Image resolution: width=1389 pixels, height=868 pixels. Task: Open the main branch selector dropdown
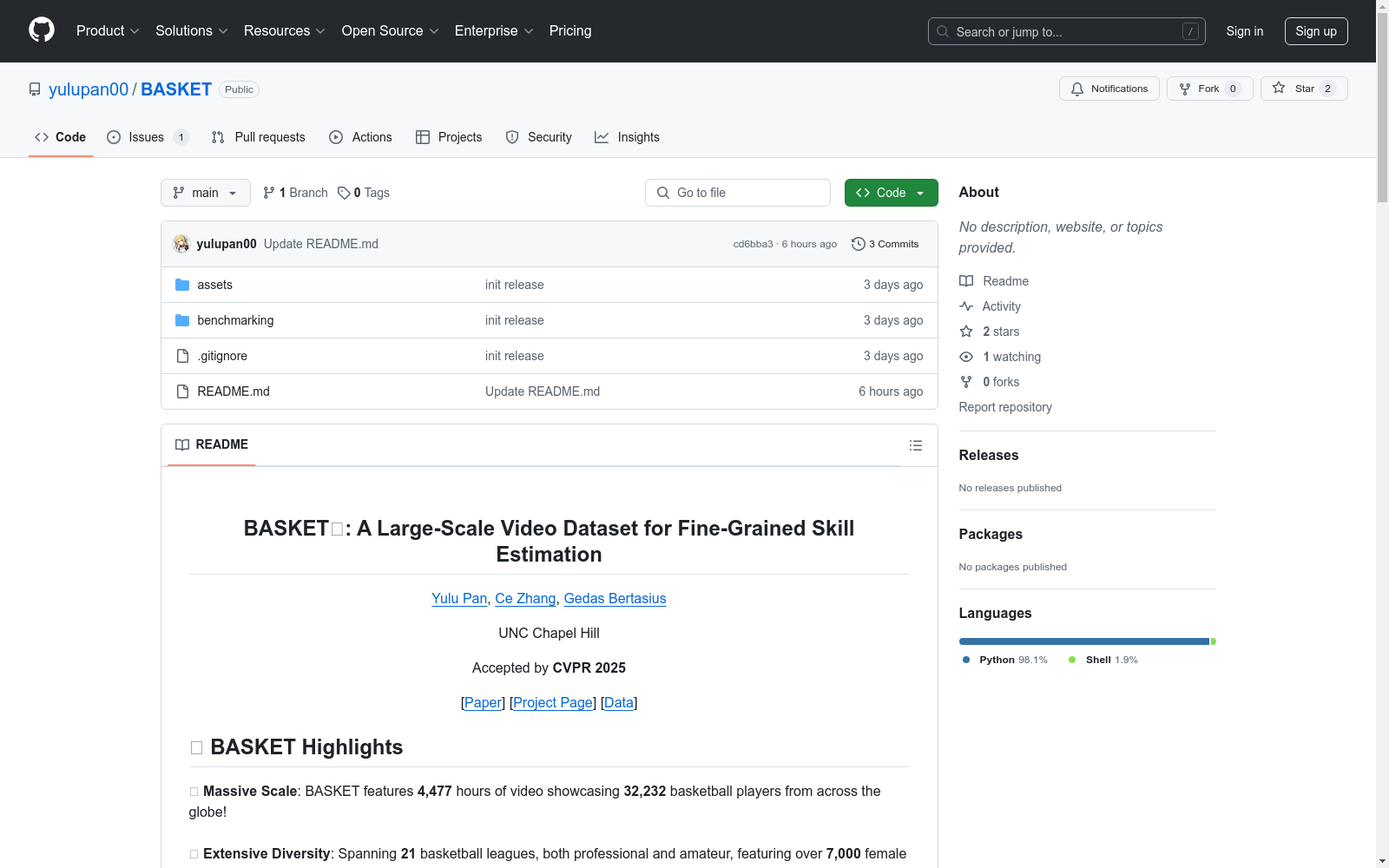point(206,193)
